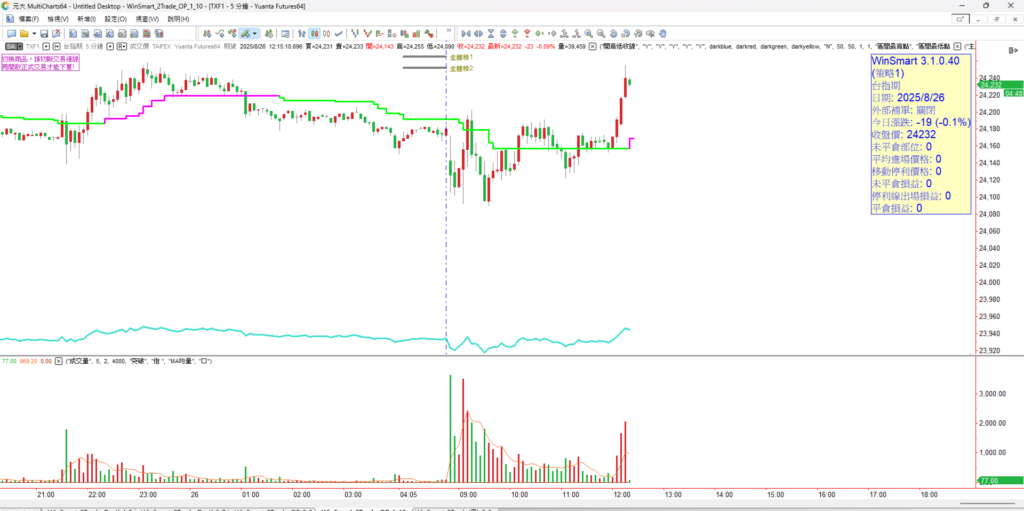Click the save diskette icon
This screenshot has height=511, width=1024.
pyautogui.click(x=44, y=33)
